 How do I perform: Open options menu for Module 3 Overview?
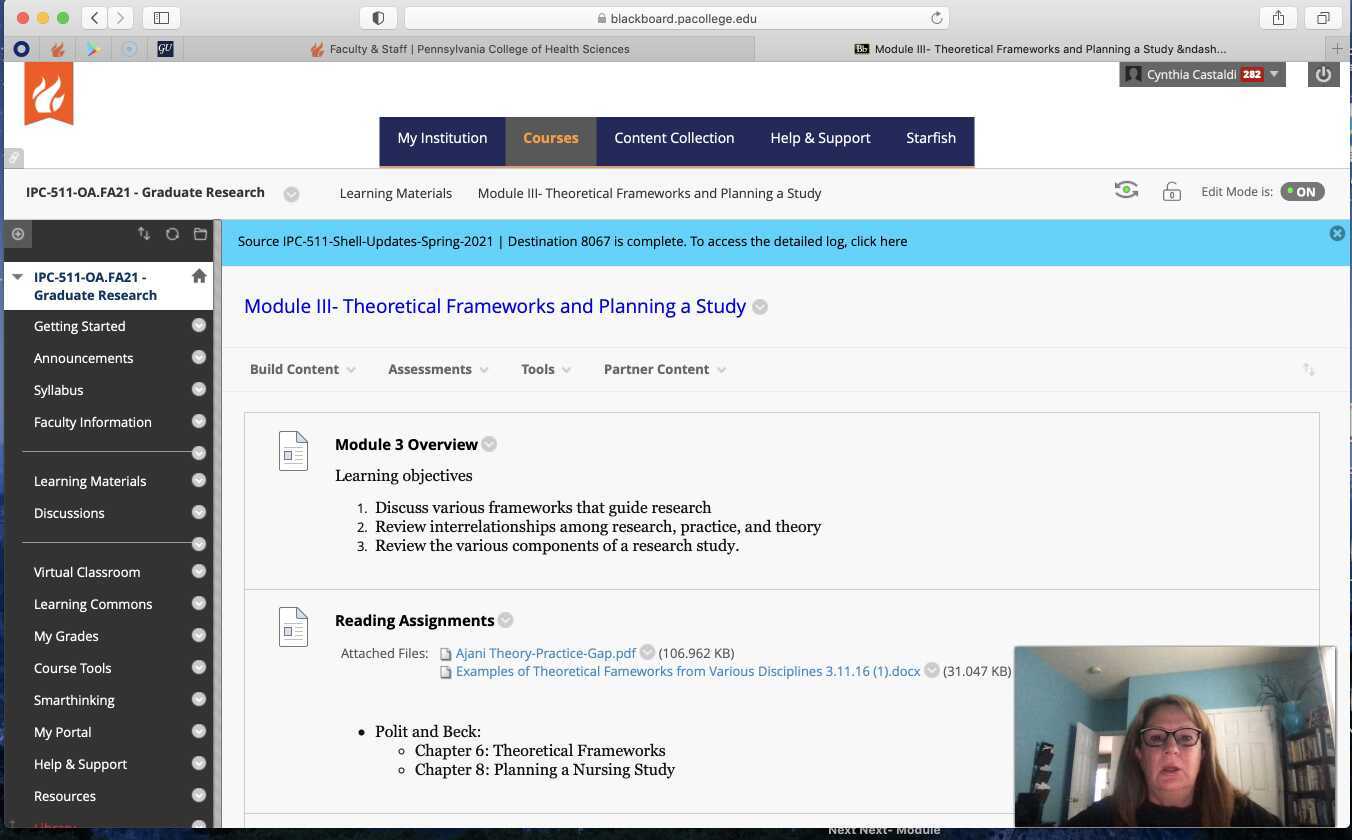pos(489,444)
